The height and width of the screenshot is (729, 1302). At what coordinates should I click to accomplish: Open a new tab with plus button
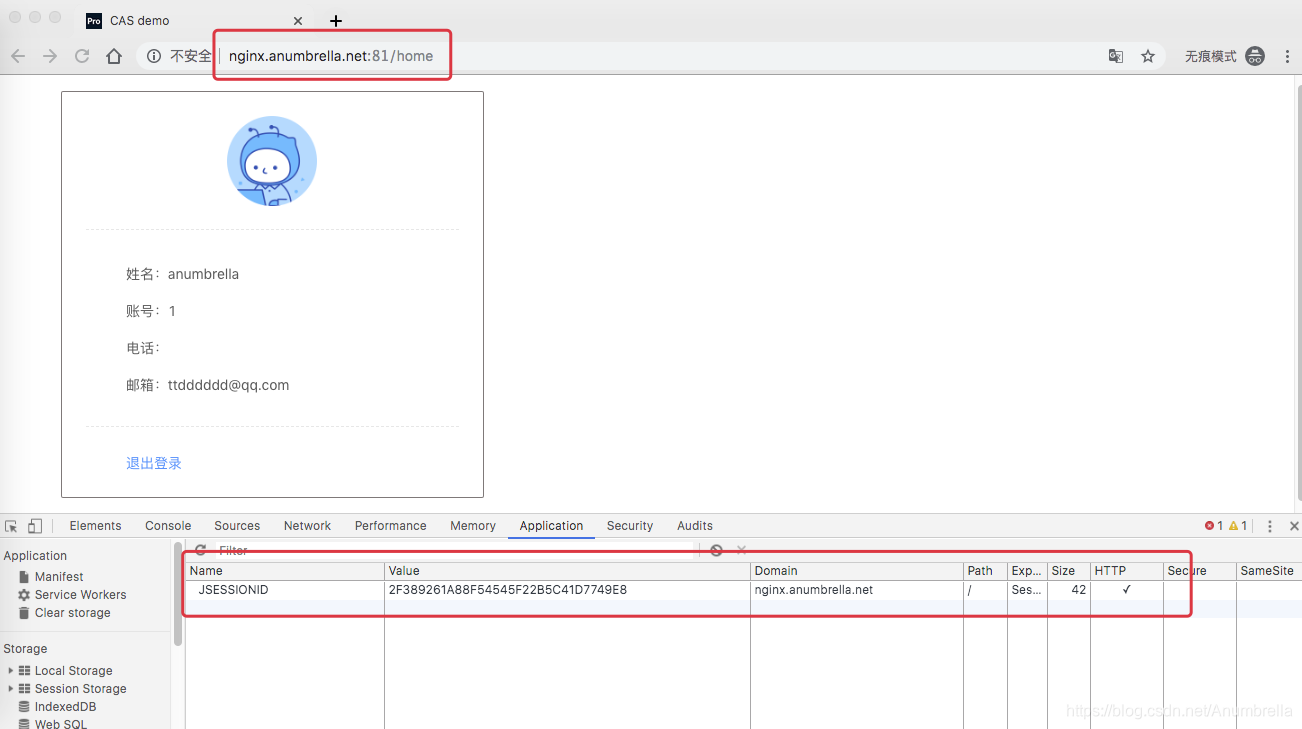pos(336,21)
